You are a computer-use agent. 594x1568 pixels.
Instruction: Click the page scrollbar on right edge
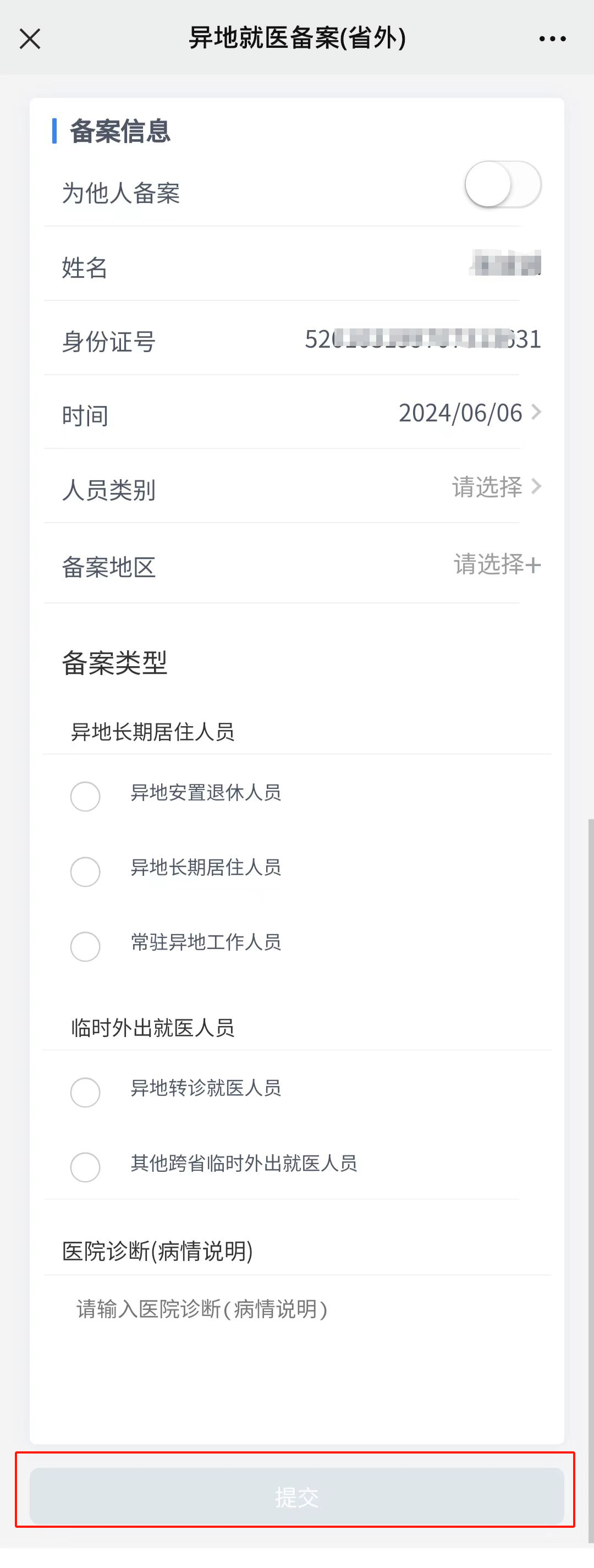(590, 1156)
